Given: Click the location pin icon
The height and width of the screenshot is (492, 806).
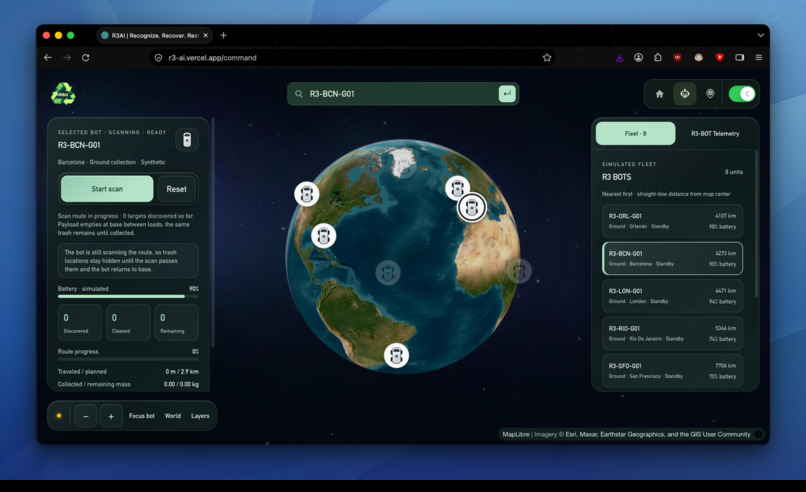Looking at the screenshot, I should (710, 94).
